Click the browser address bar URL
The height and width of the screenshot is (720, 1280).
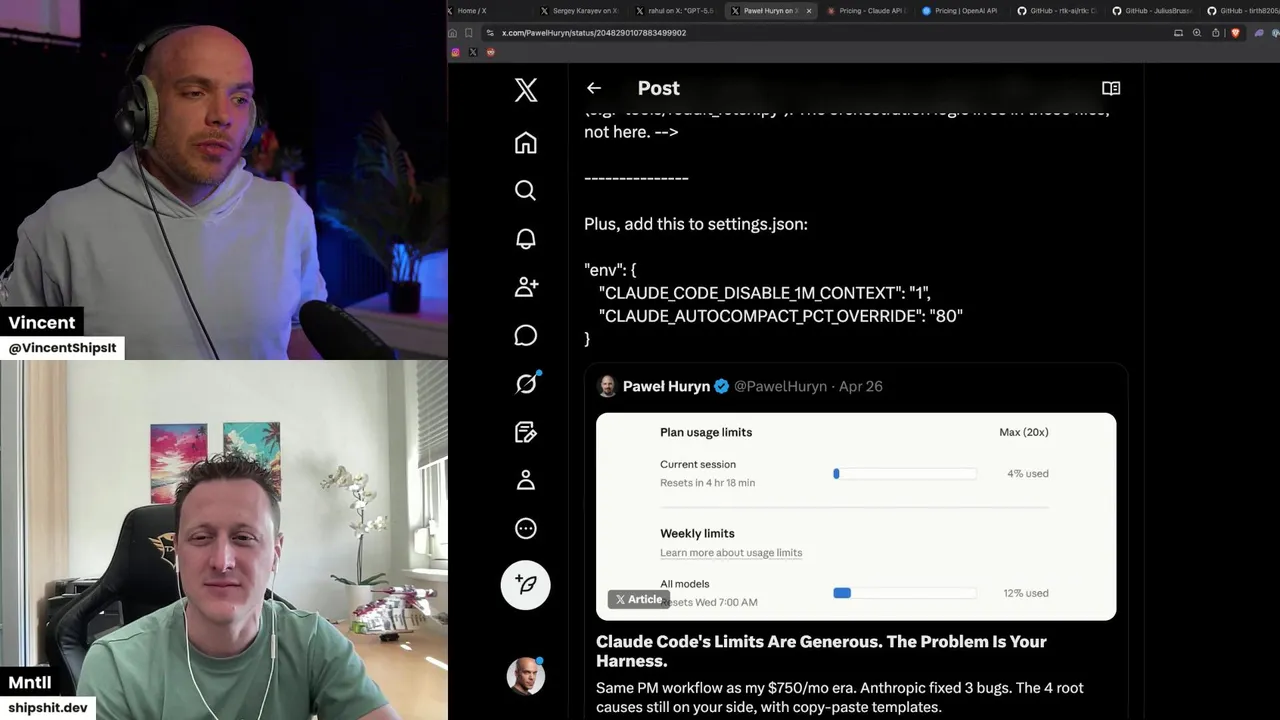coord(593,33)
